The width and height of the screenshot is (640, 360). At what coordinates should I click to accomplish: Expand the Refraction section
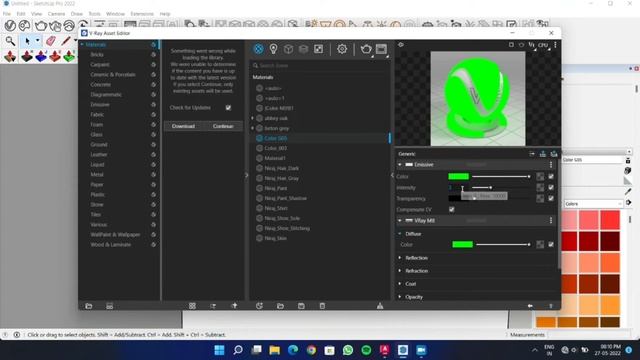point(400,271)
